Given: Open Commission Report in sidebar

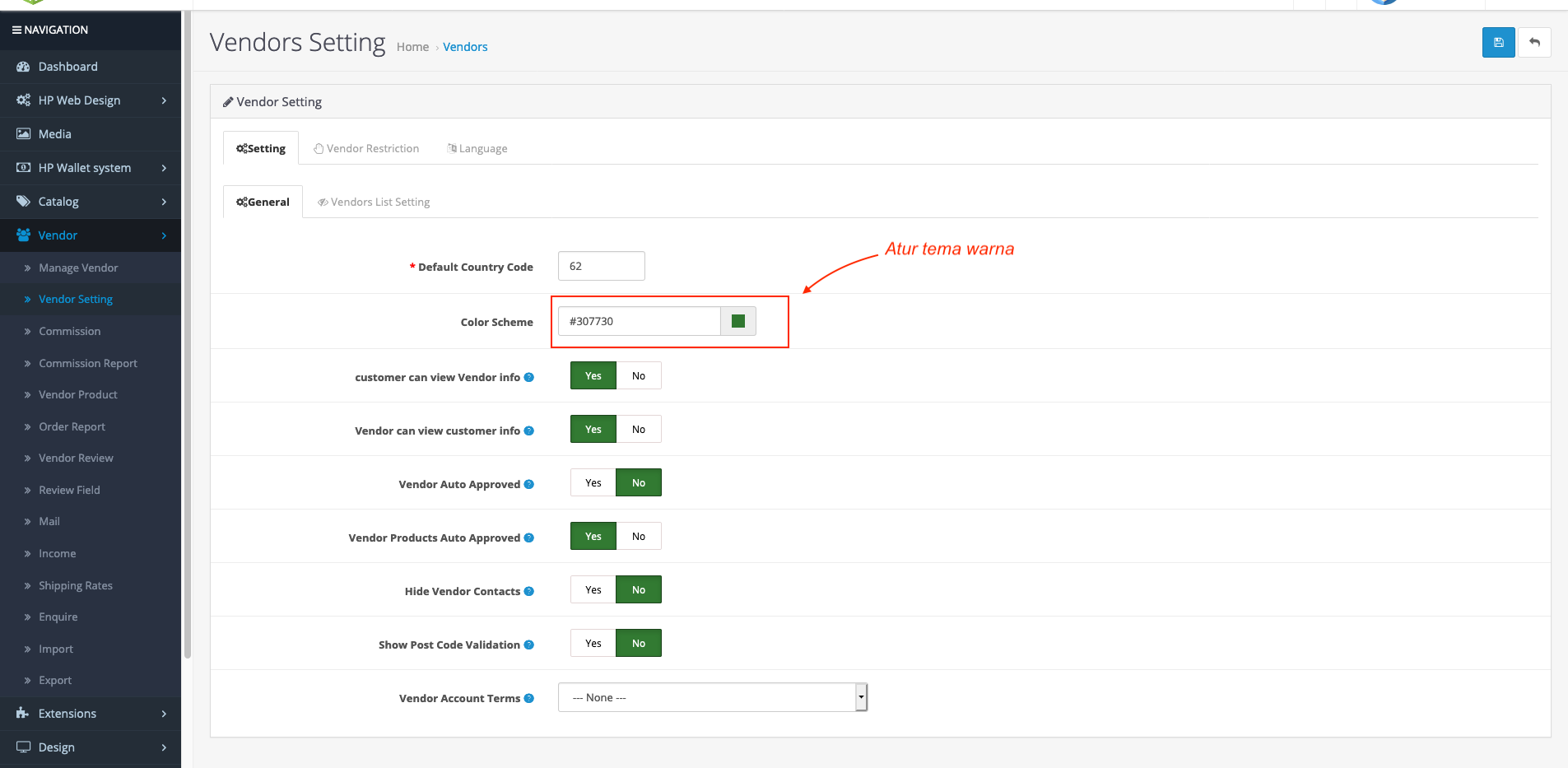Looking at the screenshot, I should (88, 364).
